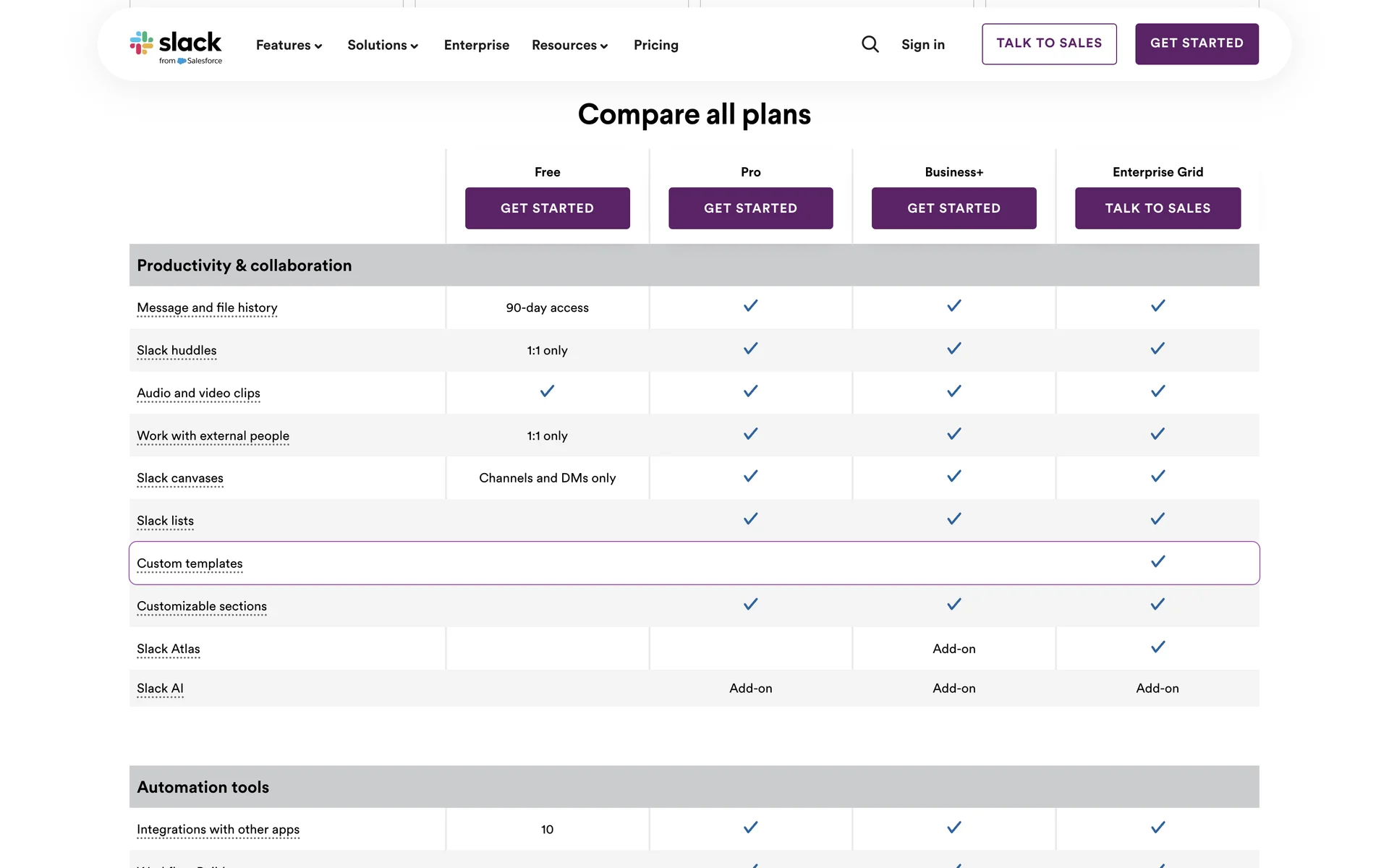The image size is (1389, 868).
Task: Click Business+ checkmark for Slack lists
Action: coord(953,519)
